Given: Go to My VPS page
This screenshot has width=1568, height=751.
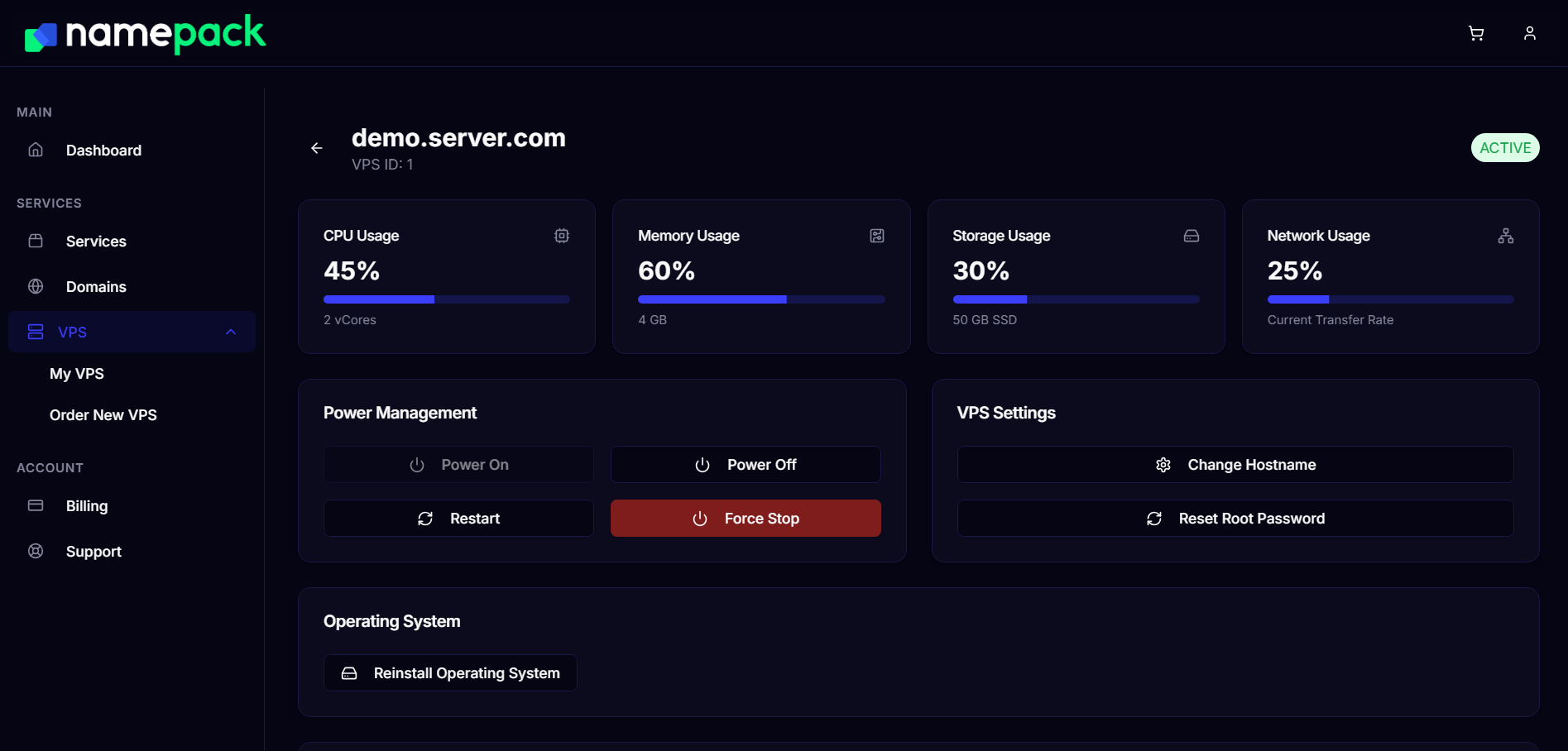Looking at the screenshot, I should [76, 373].
